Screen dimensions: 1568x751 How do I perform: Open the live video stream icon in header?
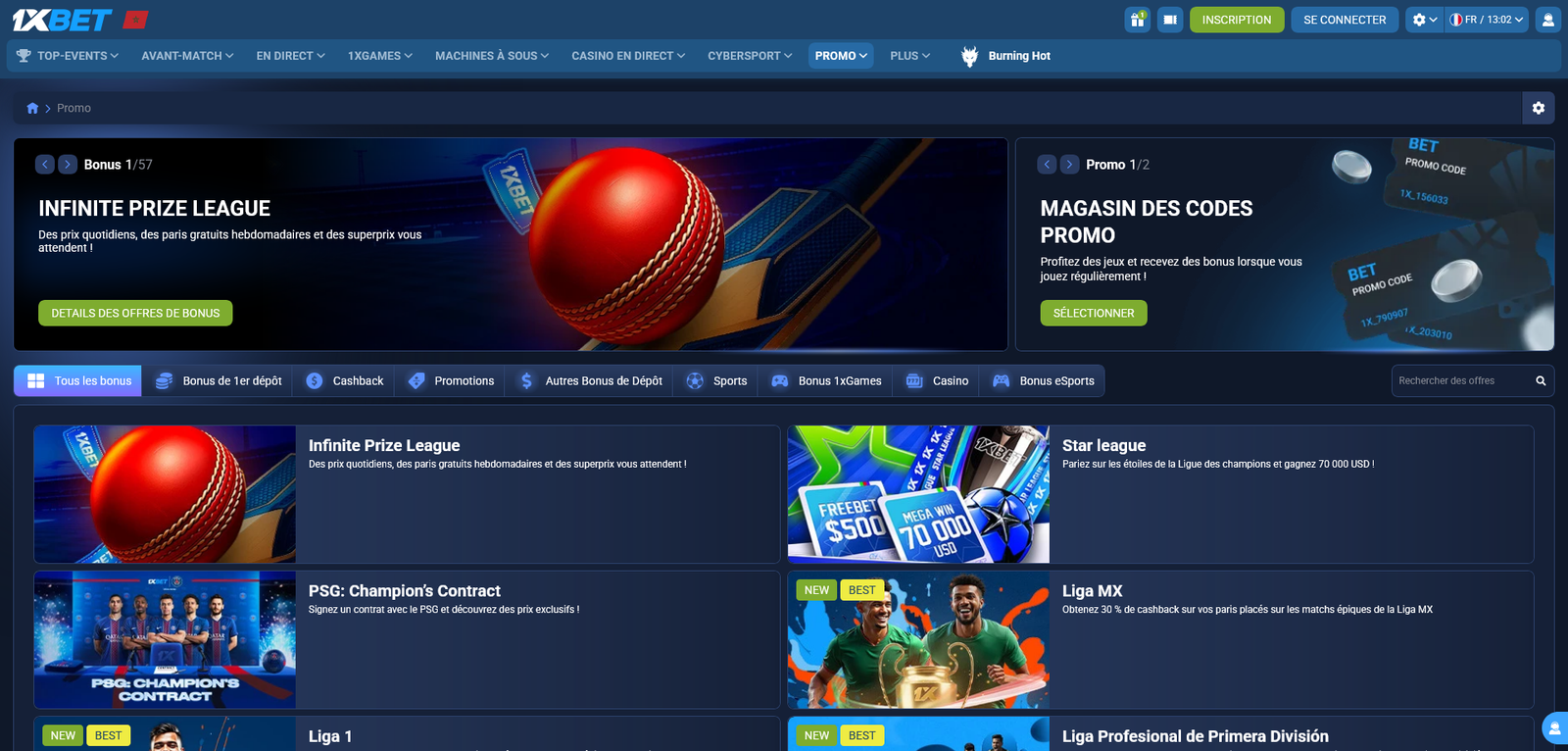point(1170,20)
